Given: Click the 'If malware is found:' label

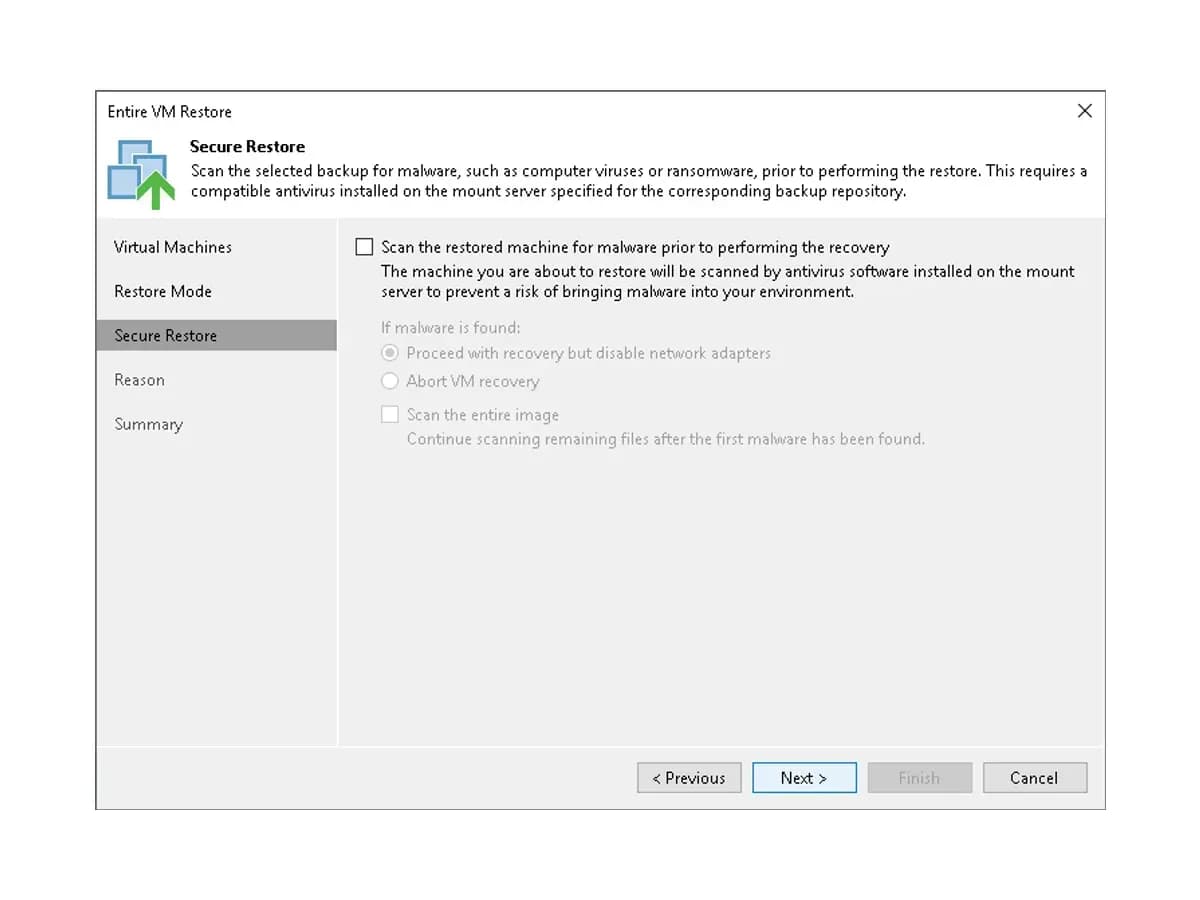Looking at the screenshot, I should pyautogui.click(x=451, y=327).
